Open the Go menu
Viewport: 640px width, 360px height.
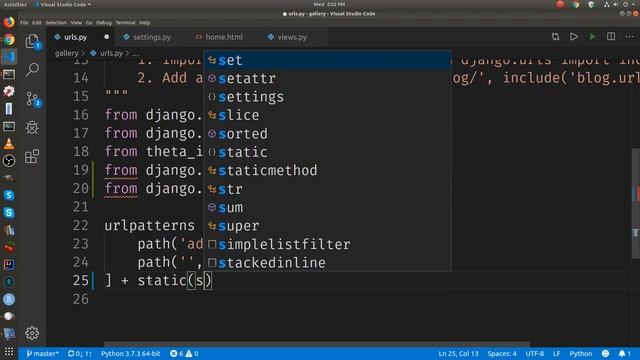pyautogui.click(x=89, y=22)
